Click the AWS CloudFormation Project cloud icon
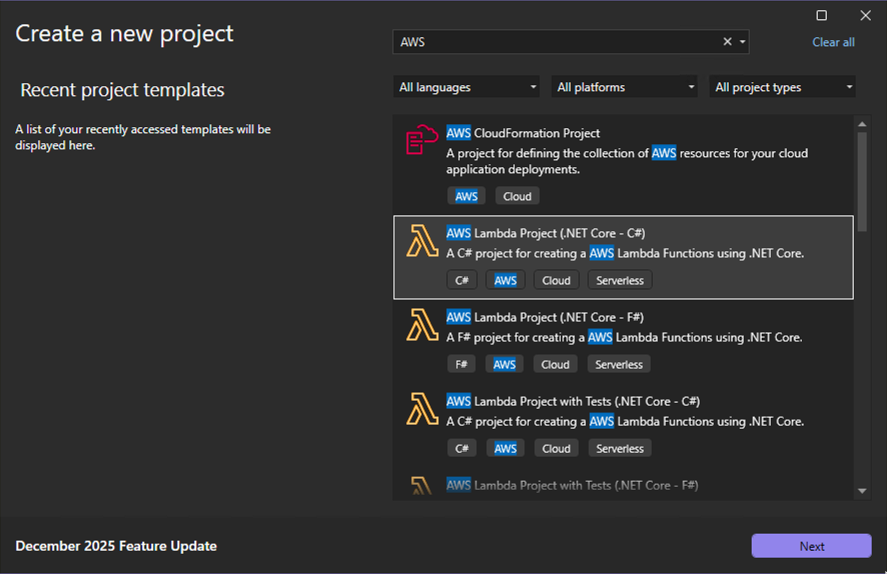The image size is (887, 574). tap(422, 140)
